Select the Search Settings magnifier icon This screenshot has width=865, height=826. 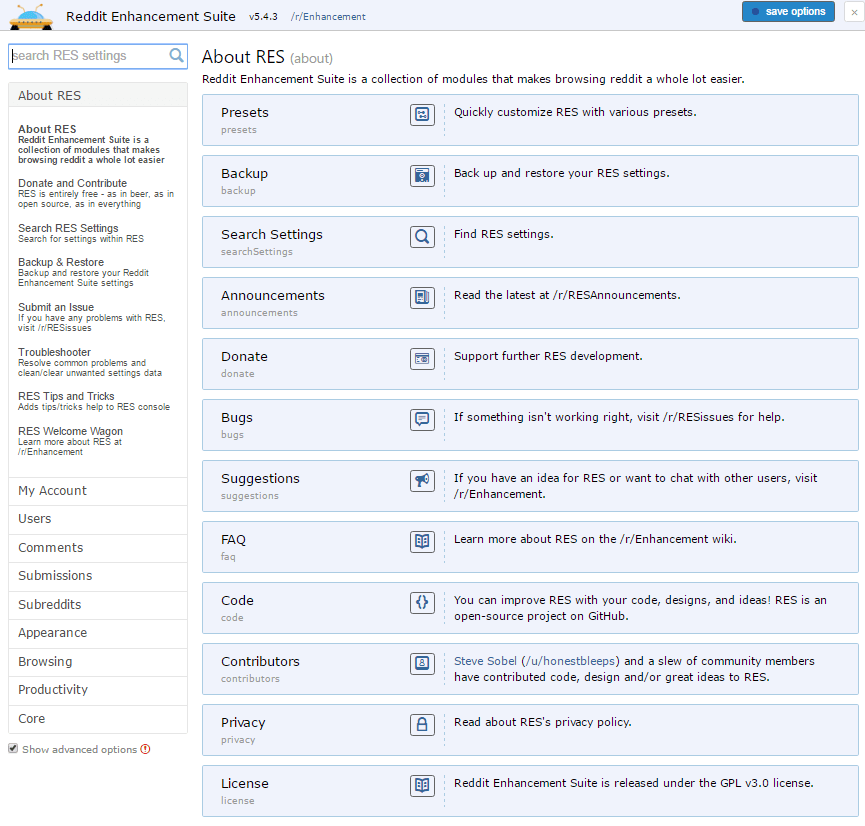click(x=422, y=237)
